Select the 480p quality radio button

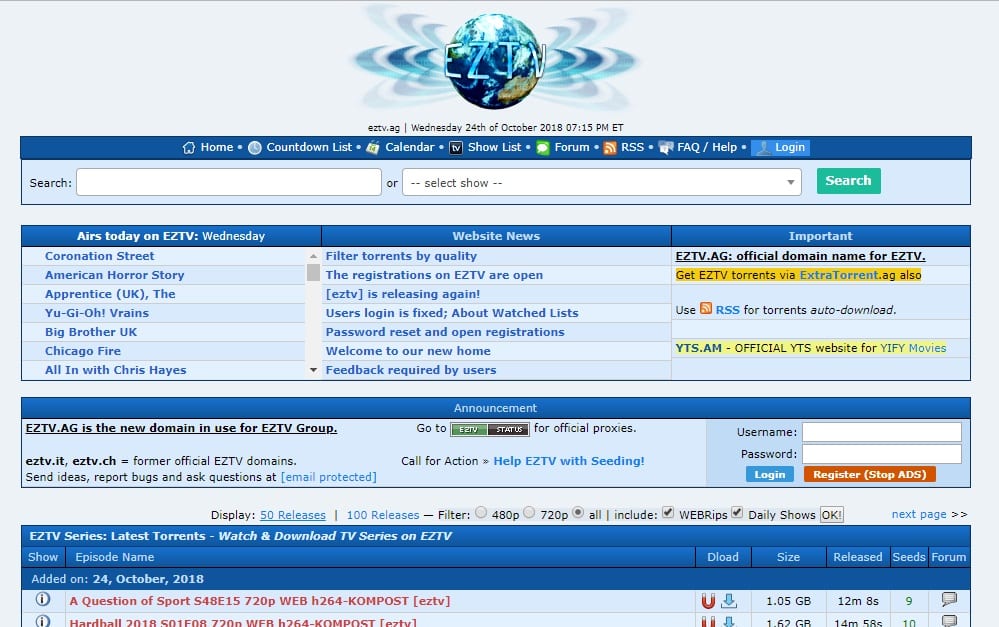pos(481,513)
